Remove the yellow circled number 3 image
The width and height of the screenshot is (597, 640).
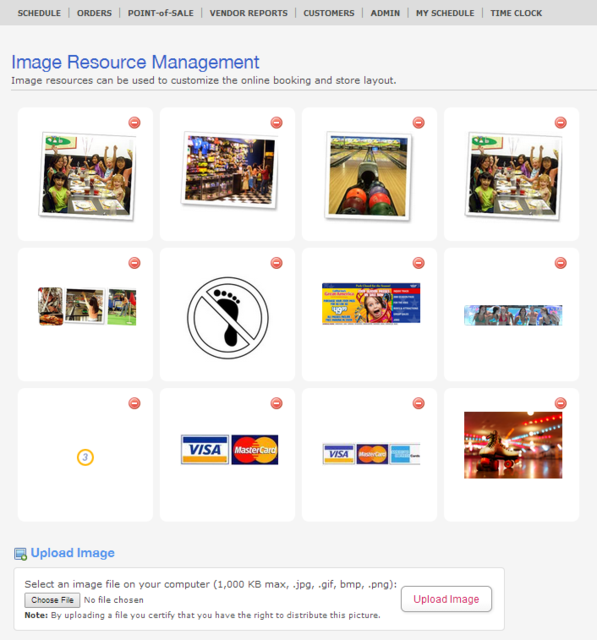tap(134, 403)
